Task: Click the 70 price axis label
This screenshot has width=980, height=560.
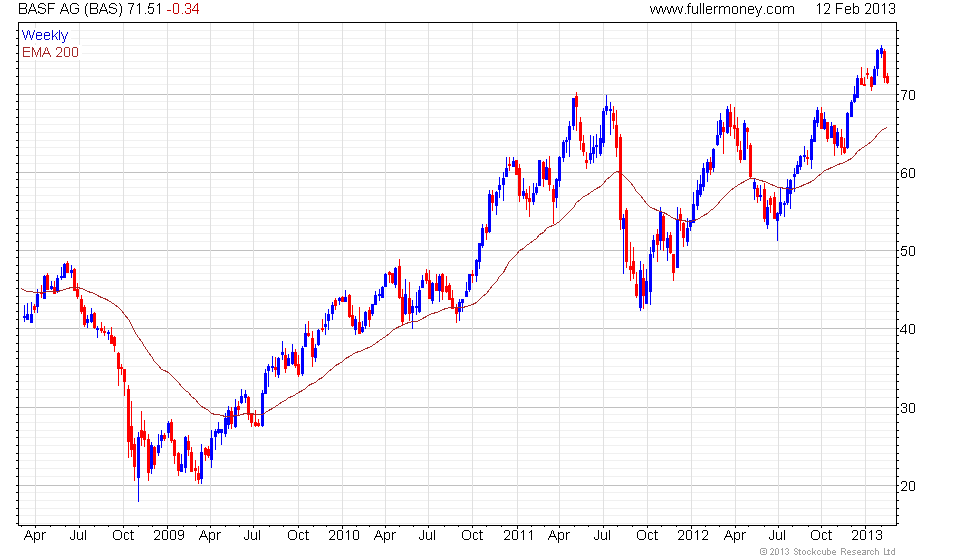Action: coord(908,96)
